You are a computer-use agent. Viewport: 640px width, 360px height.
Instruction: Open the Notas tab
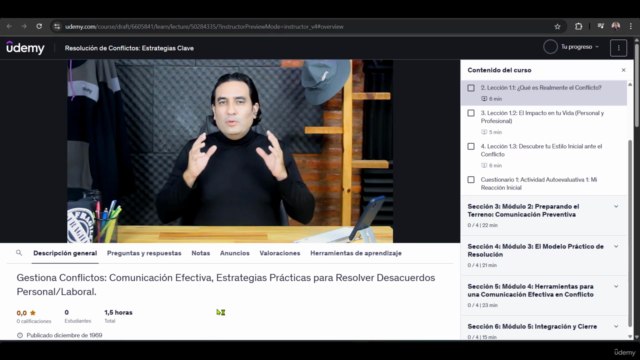coord(201,253)
